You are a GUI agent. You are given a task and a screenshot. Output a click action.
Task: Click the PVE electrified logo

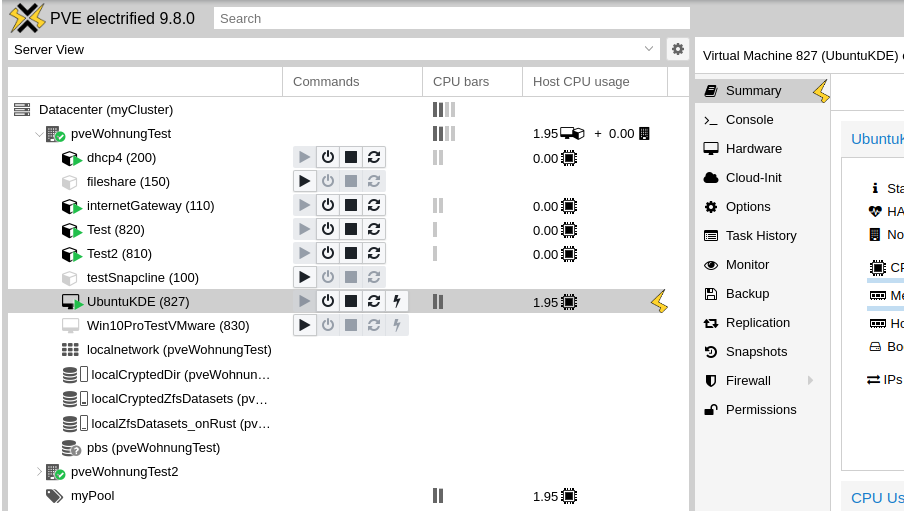[27, 18]
